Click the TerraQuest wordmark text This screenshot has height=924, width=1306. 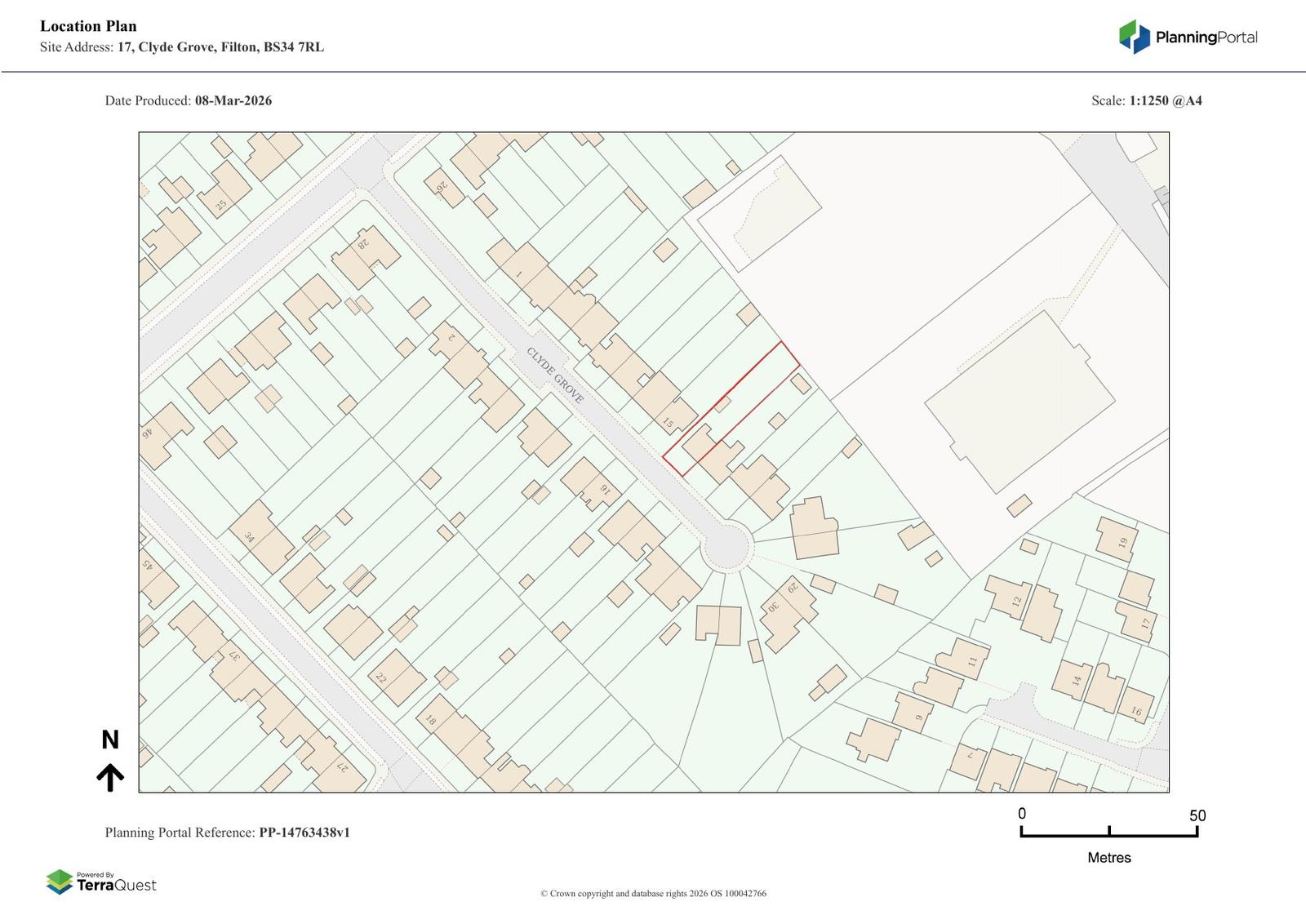click(x=117, y=886)
